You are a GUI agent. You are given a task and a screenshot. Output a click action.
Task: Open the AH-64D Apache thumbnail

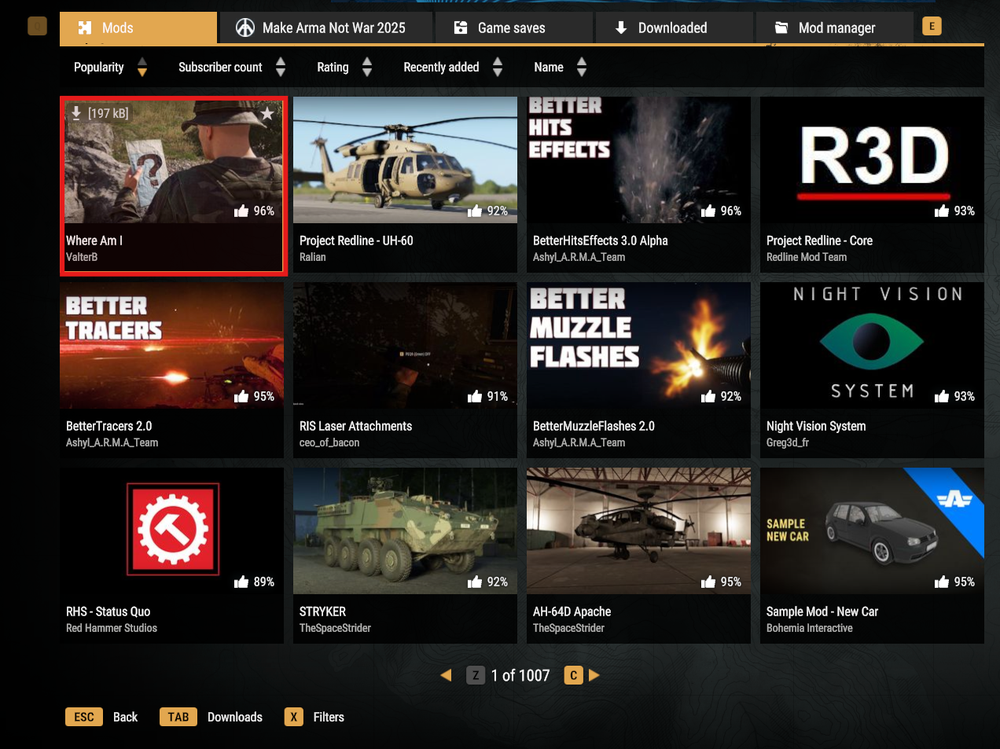click(x=638, y=531)
